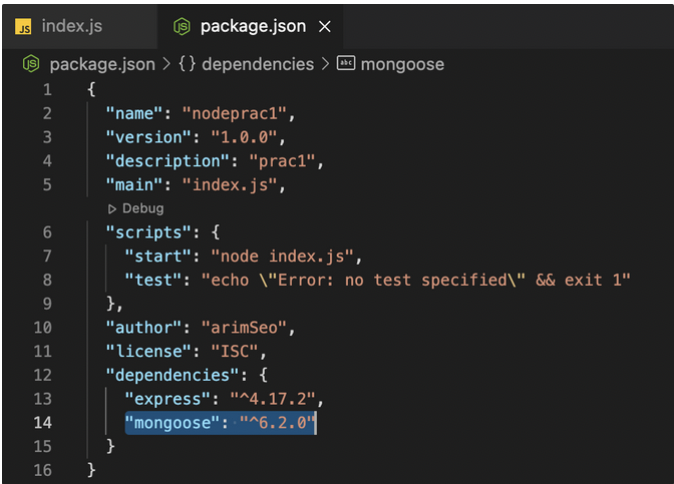Screen dimensions: 674x484
Task: Click the echo Error test script value
Action: 416,280
